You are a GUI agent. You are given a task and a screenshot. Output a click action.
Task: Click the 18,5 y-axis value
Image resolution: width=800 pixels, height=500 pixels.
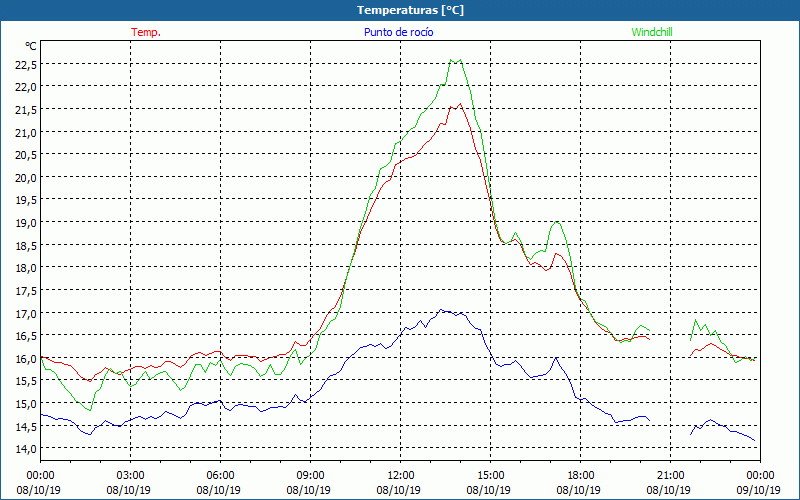pyautogui.click(x=26, y=245)
